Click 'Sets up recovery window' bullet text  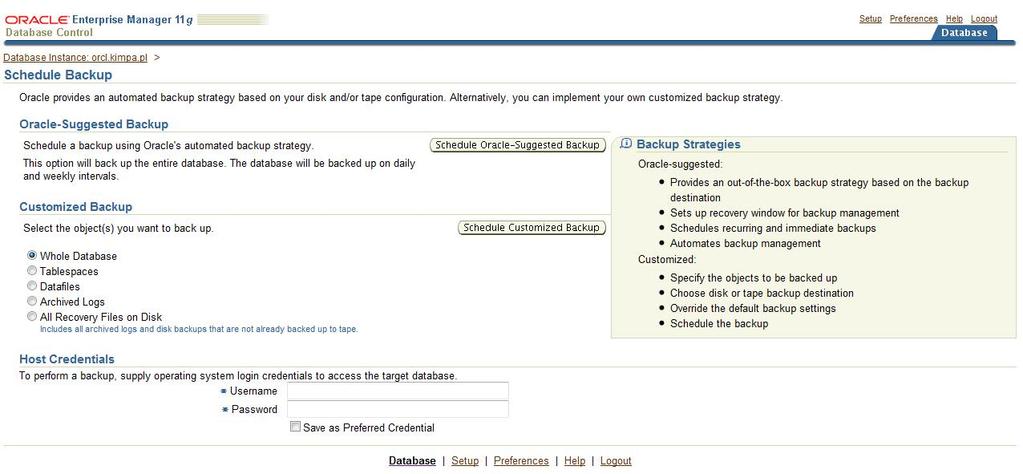(x=785, y=213)
